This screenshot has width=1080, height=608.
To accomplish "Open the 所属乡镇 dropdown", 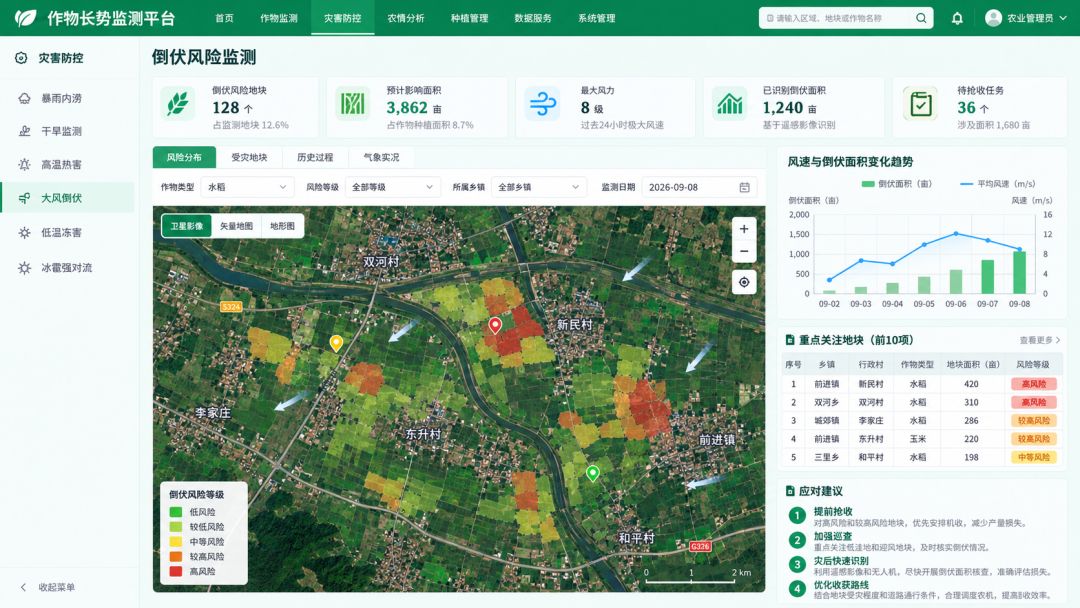I will [539, 187].
